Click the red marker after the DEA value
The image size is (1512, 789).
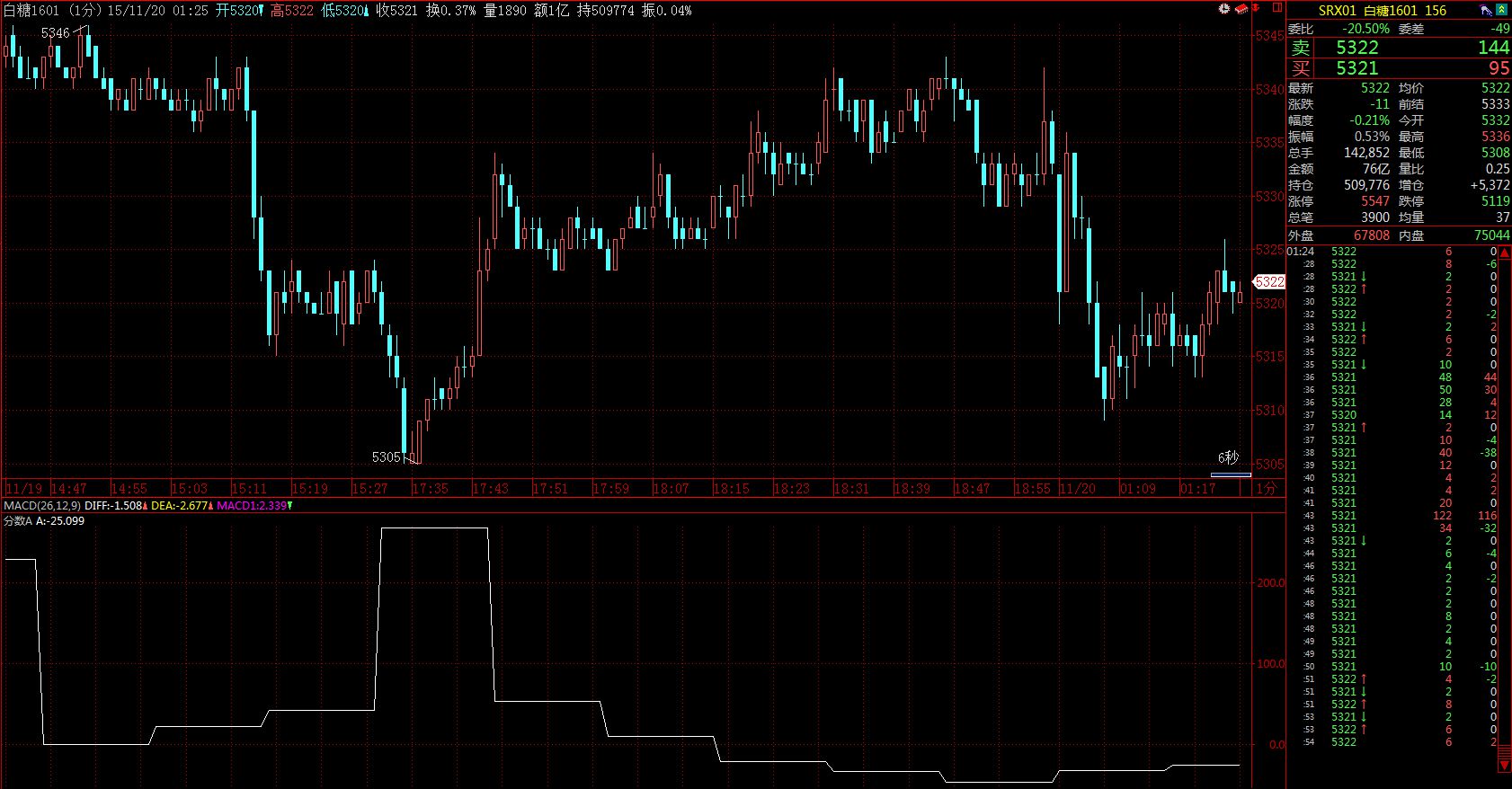[x=210, y=506]
